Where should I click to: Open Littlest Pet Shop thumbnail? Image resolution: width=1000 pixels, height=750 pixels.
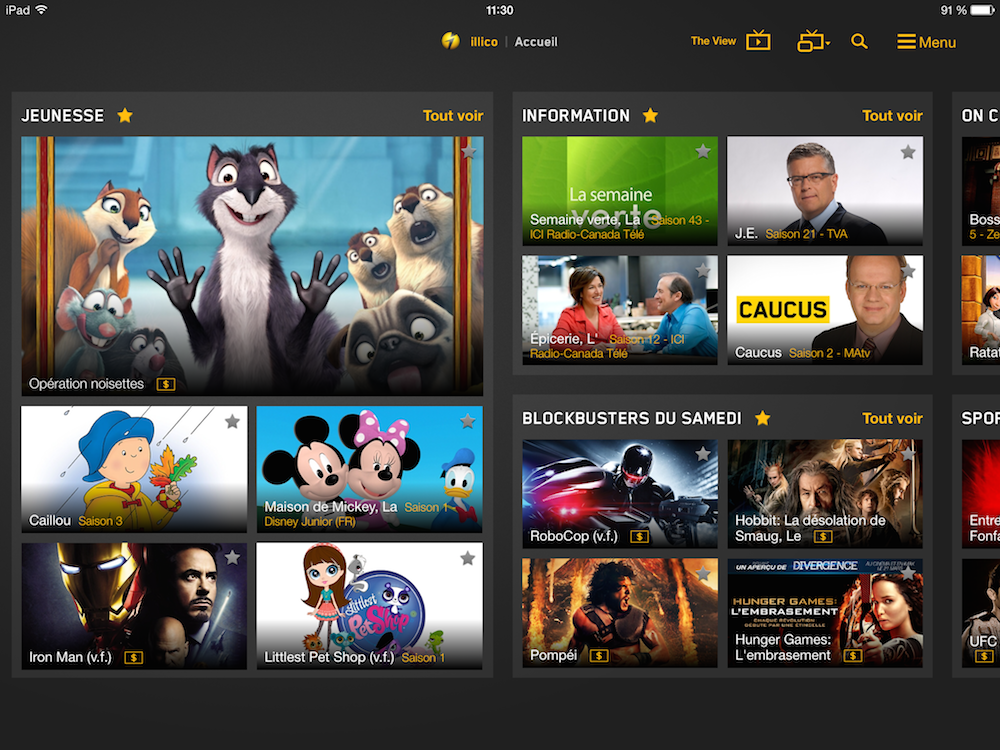pos(369,605)
